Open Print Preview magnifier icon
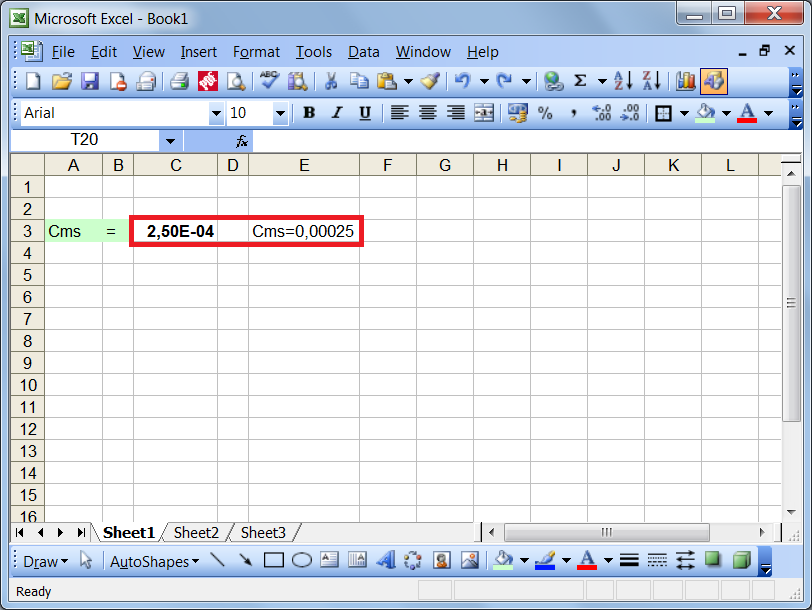 click(x=236, y=81)
